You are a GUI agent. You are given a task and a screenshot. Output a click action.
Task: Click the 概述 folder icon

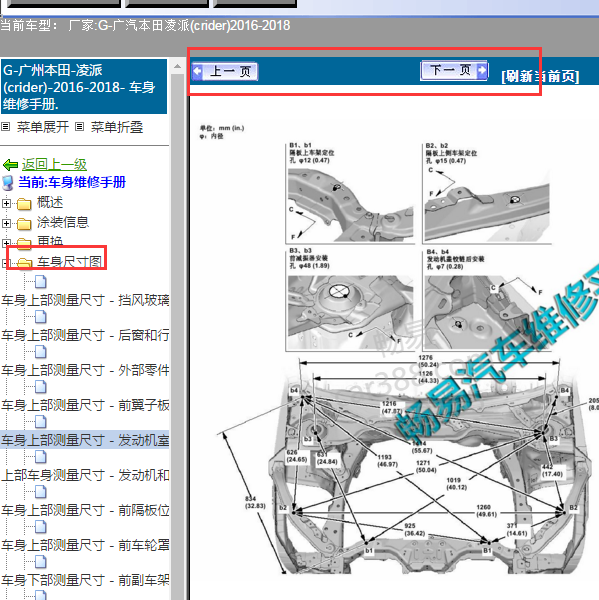24,204
